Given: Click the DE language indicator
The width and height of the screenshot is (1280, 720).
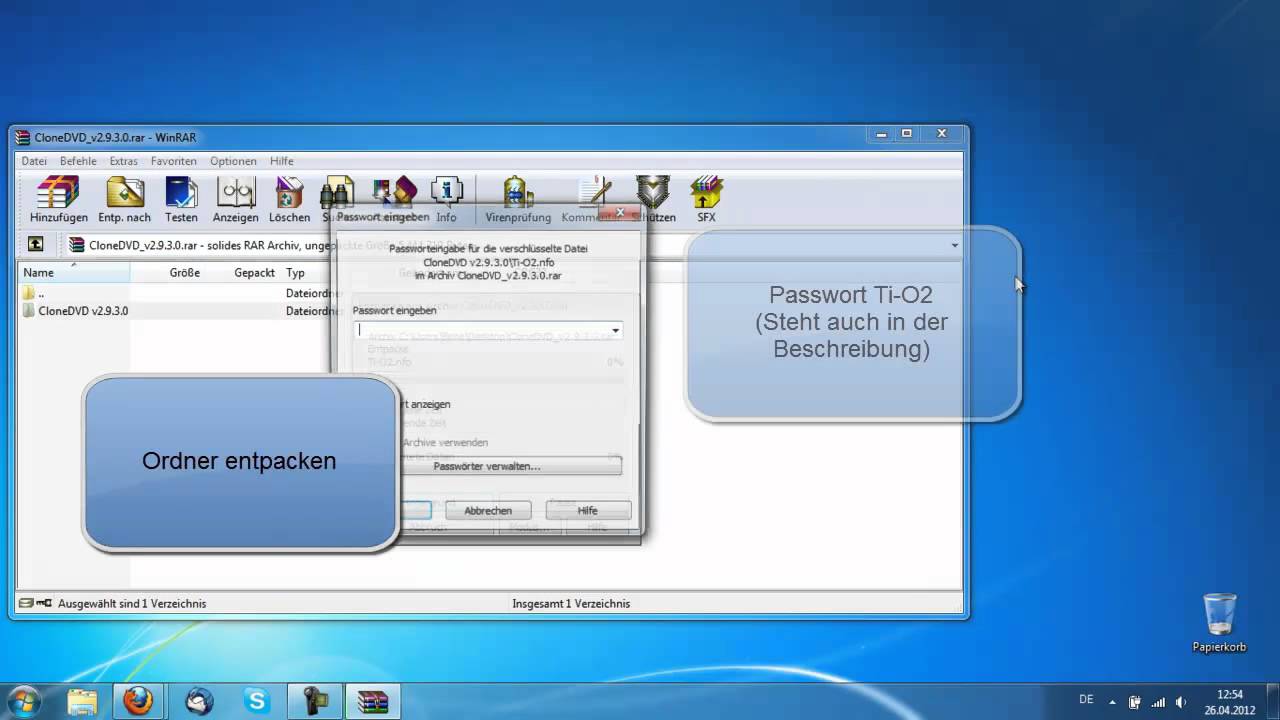Looking at the screenshot, I should pos(1087,700).
